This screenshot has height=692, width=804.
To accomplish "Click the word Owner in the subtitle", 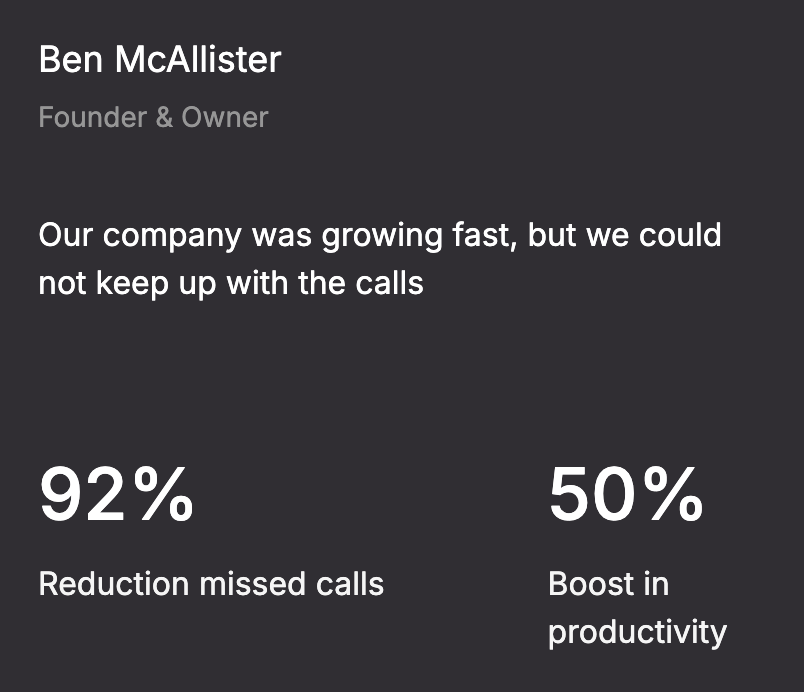I will pyautogui.click(x=225, y=117).
